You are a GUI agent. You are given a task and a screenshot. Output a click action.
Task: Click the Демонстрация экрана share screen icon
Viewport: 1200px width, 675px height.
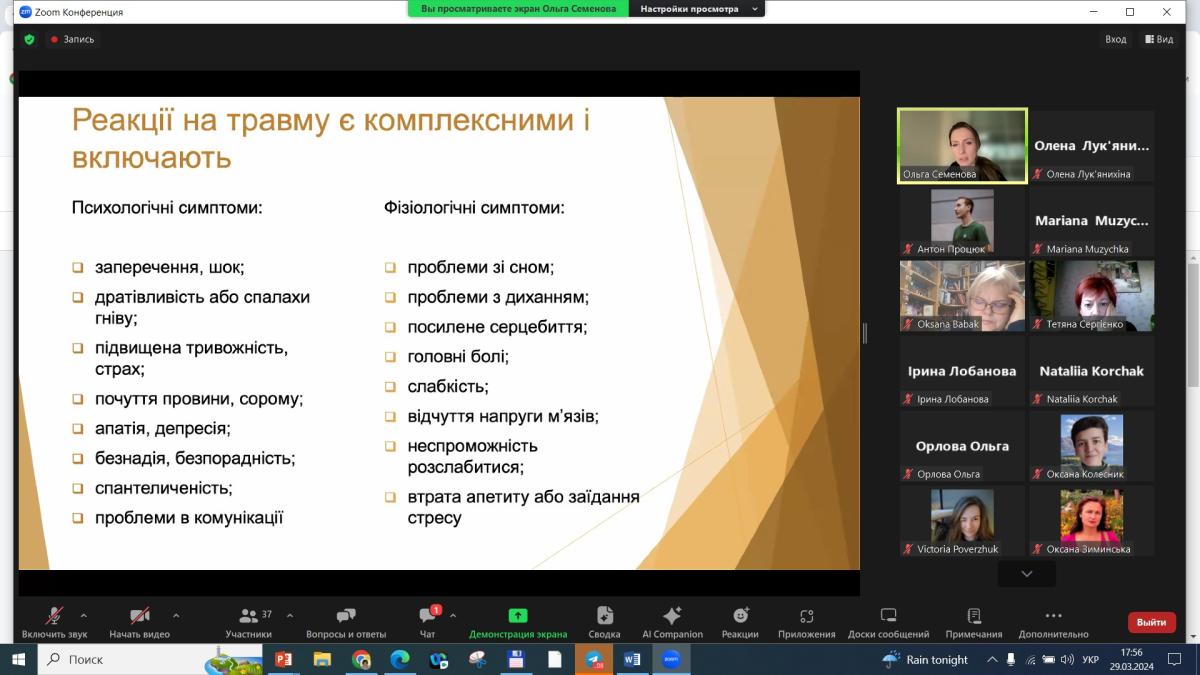click(x=517, y=616)
